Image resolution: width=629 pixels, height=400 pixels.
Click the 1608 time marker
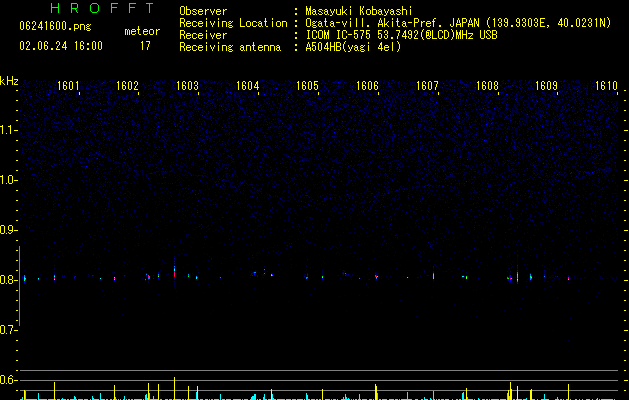487,86
